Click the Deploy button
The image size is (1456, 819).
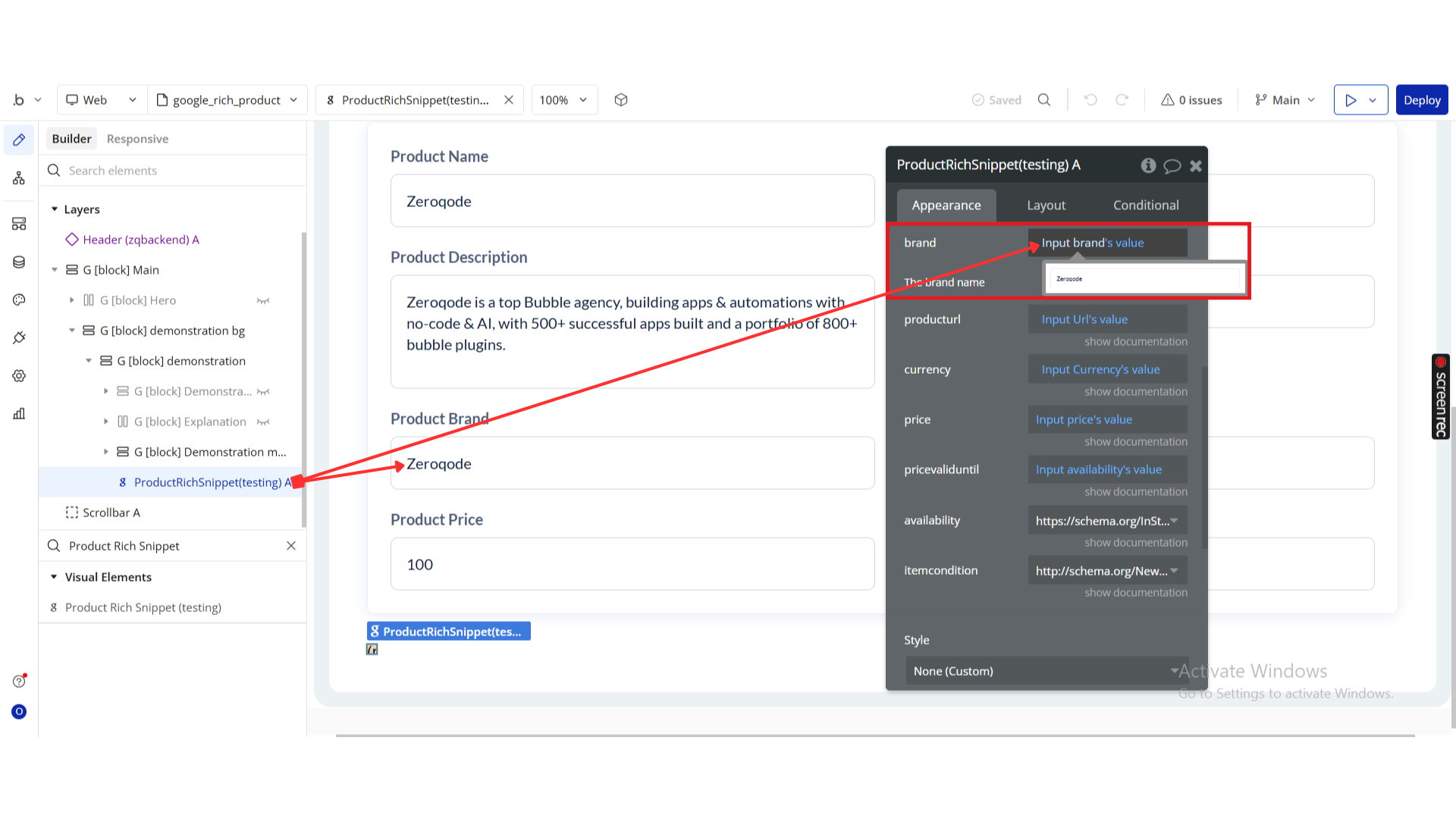[x=1421, y=100]
